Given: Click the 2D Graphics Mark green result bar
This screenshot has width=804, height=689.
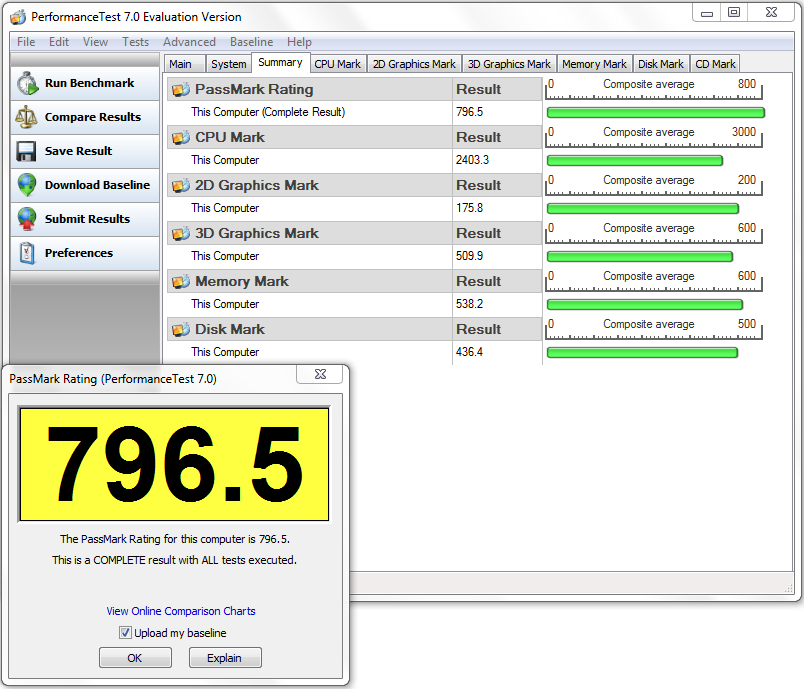Looking at the screenshot, I should tap(643, 209).
